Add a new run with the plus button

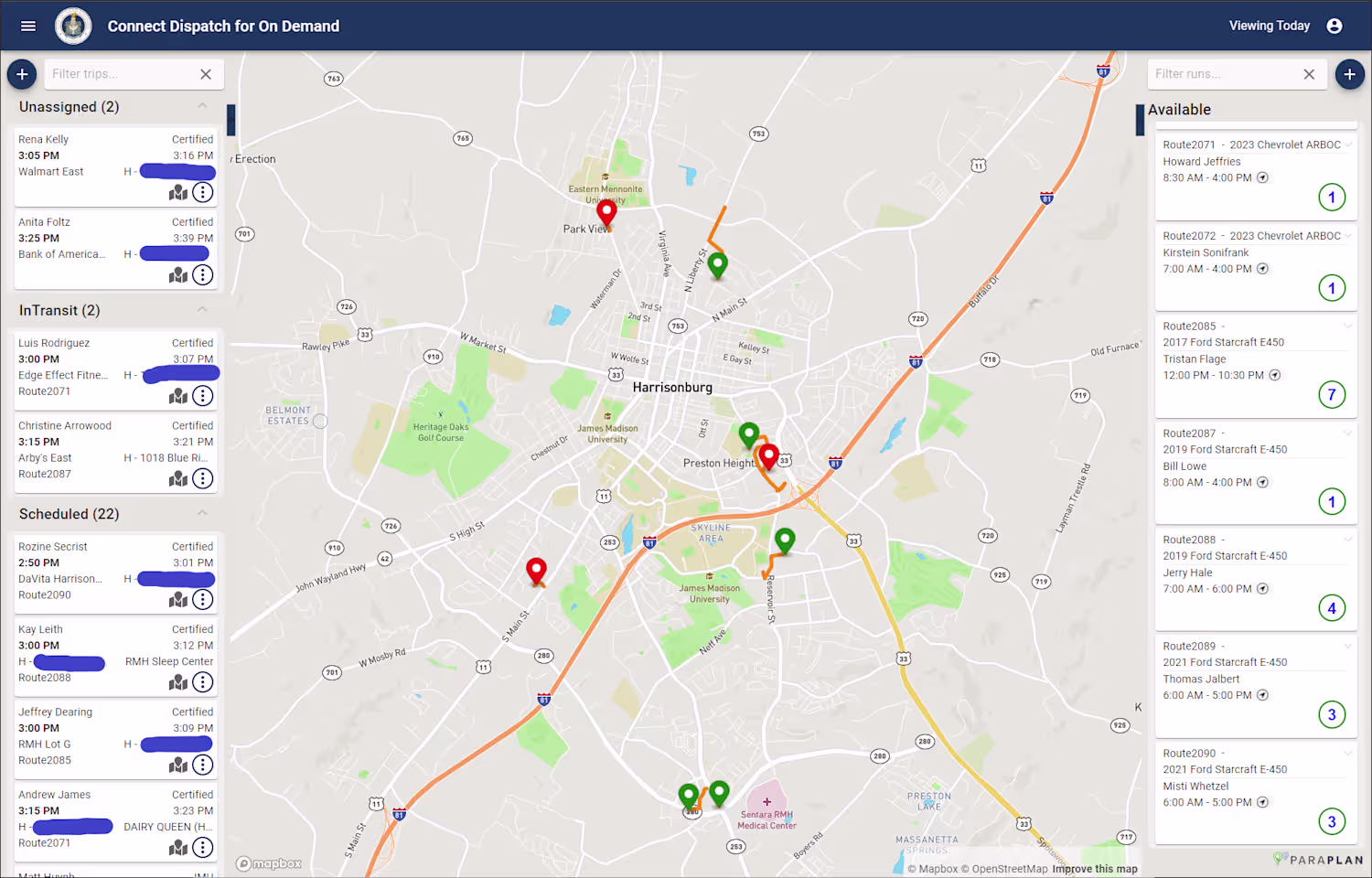click(1350, 74)
